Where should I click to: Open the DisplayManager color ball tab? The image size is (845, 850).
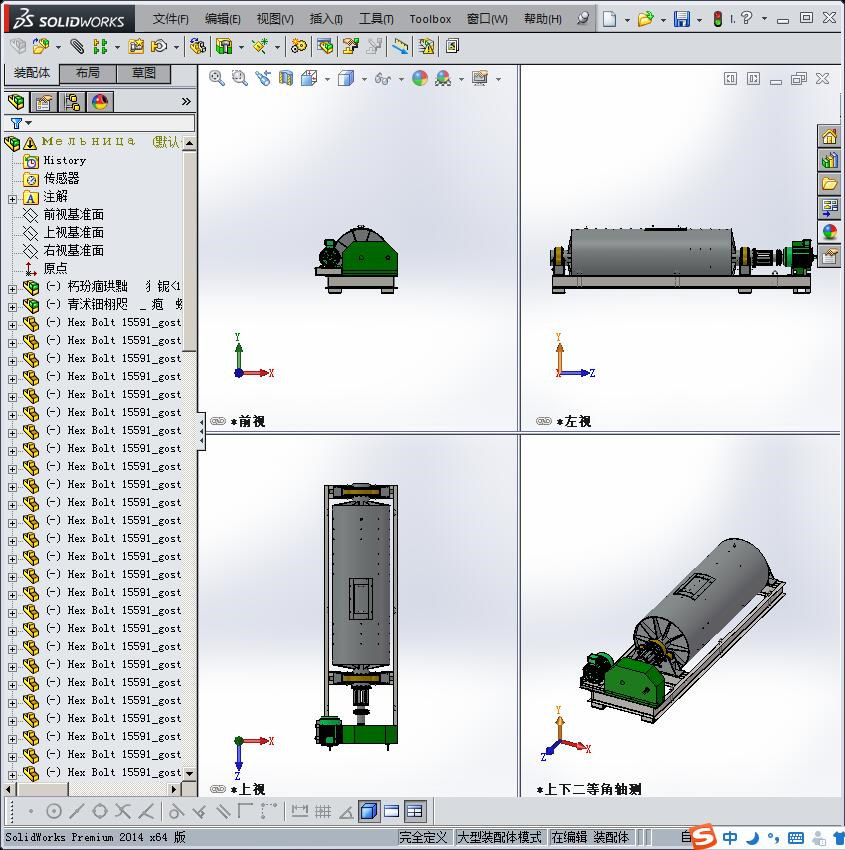(100, 102)
